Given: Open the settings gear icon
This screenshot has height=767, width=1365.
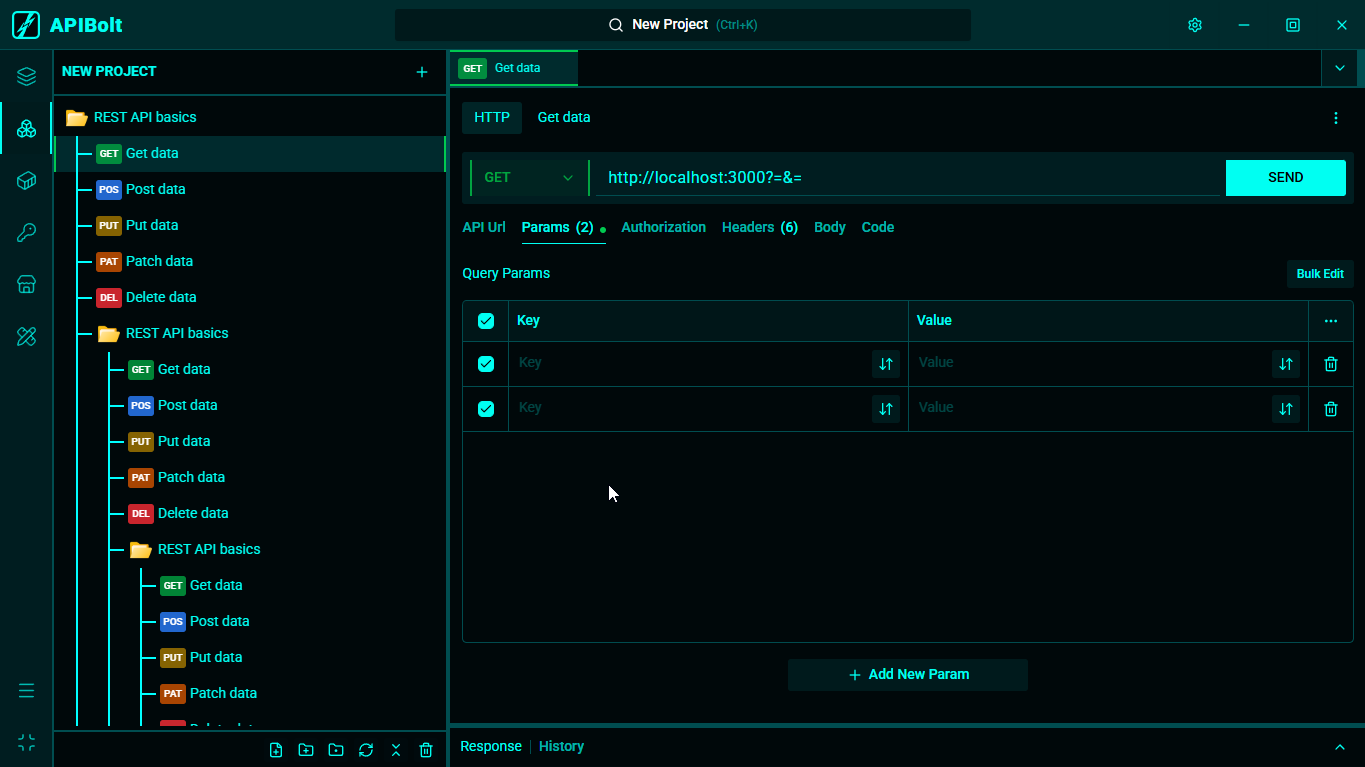Looking at the screenshot, I should [1194, 25].
